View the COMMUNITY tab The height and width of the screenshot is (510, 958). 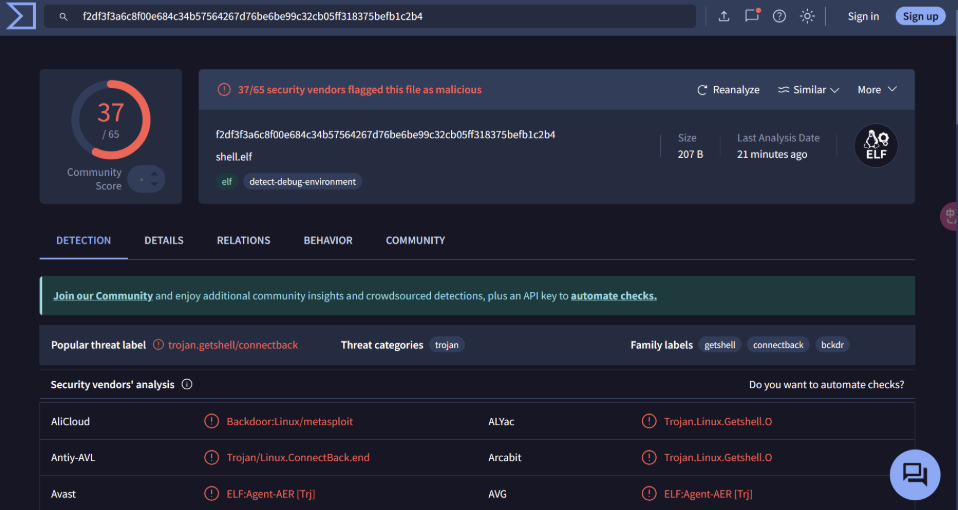pos(415,240)
